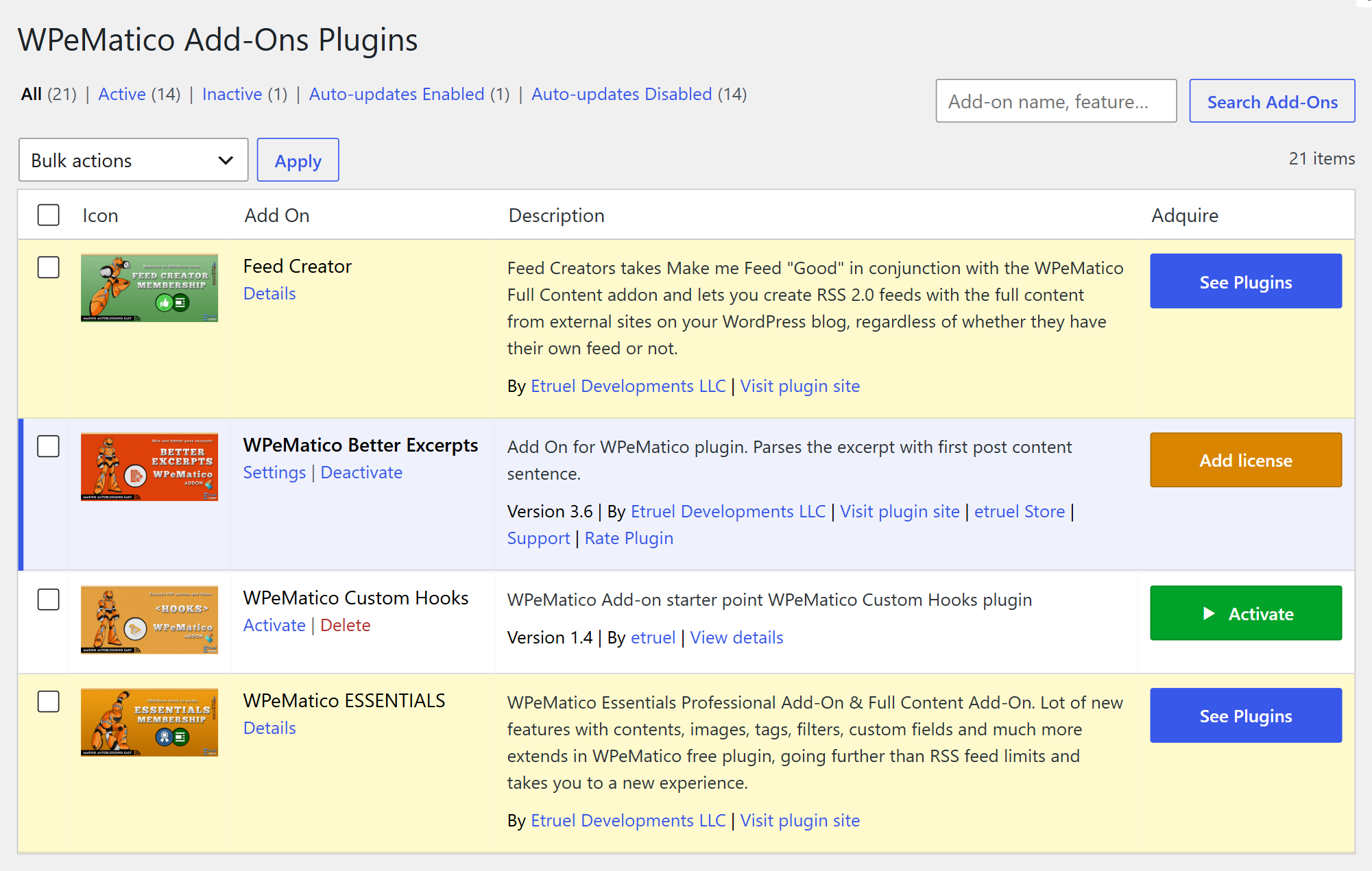Filter by Auto-updates Enabled
This screenshot has width=1372, height=871.
397,94
